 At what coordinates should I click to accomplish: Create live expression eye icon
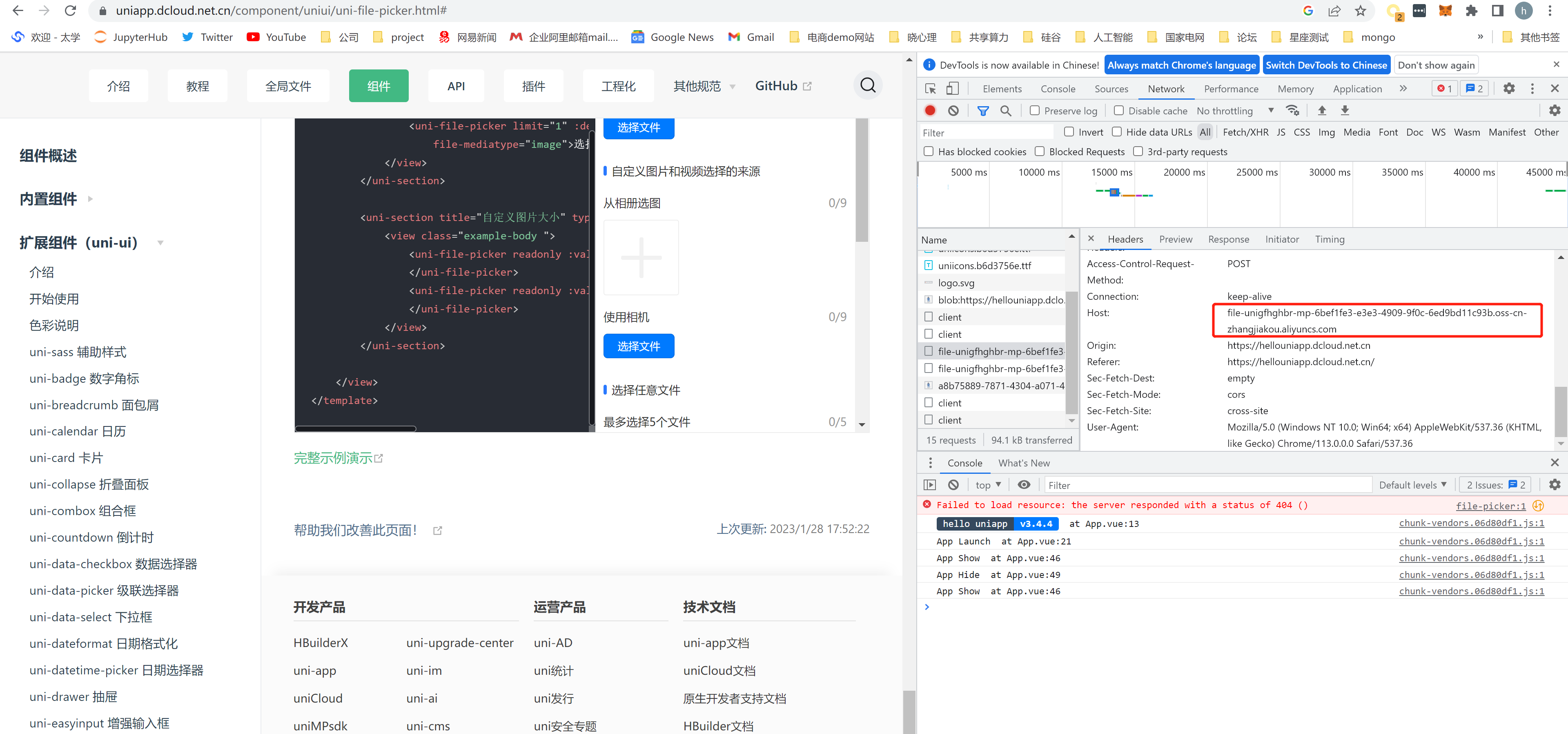tap(1024, 485)
